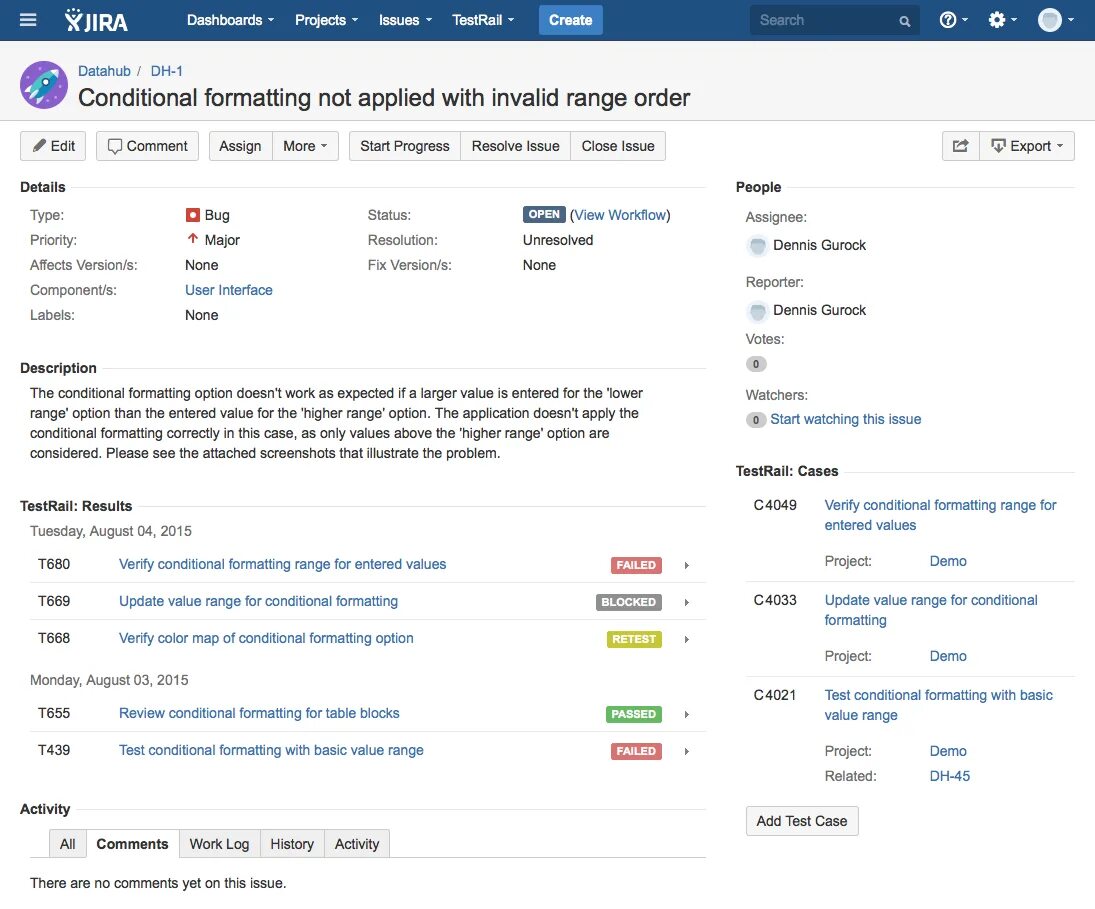Image resolution: width=1095 pixels, height=909 pixels.
Task: Click the Add Test Case button
Action: [x=801, y=820]
